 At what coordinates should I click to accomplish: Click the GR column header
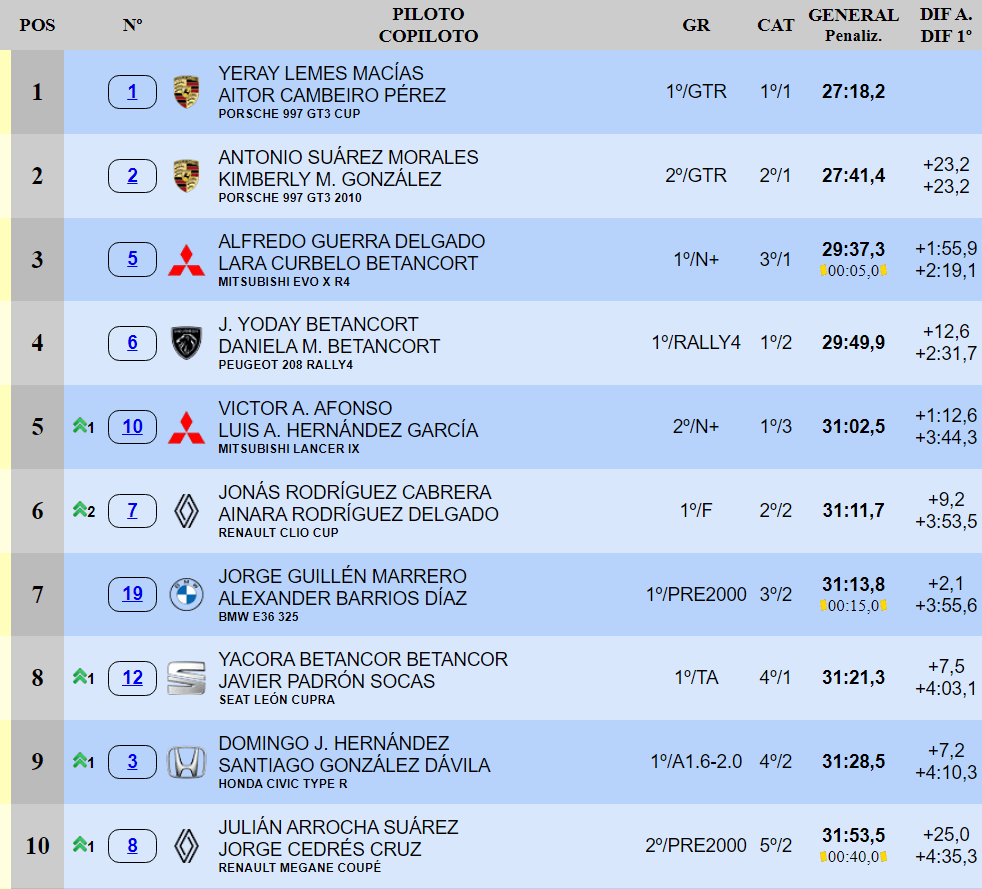pyautogui.click(x=696, y=25)
